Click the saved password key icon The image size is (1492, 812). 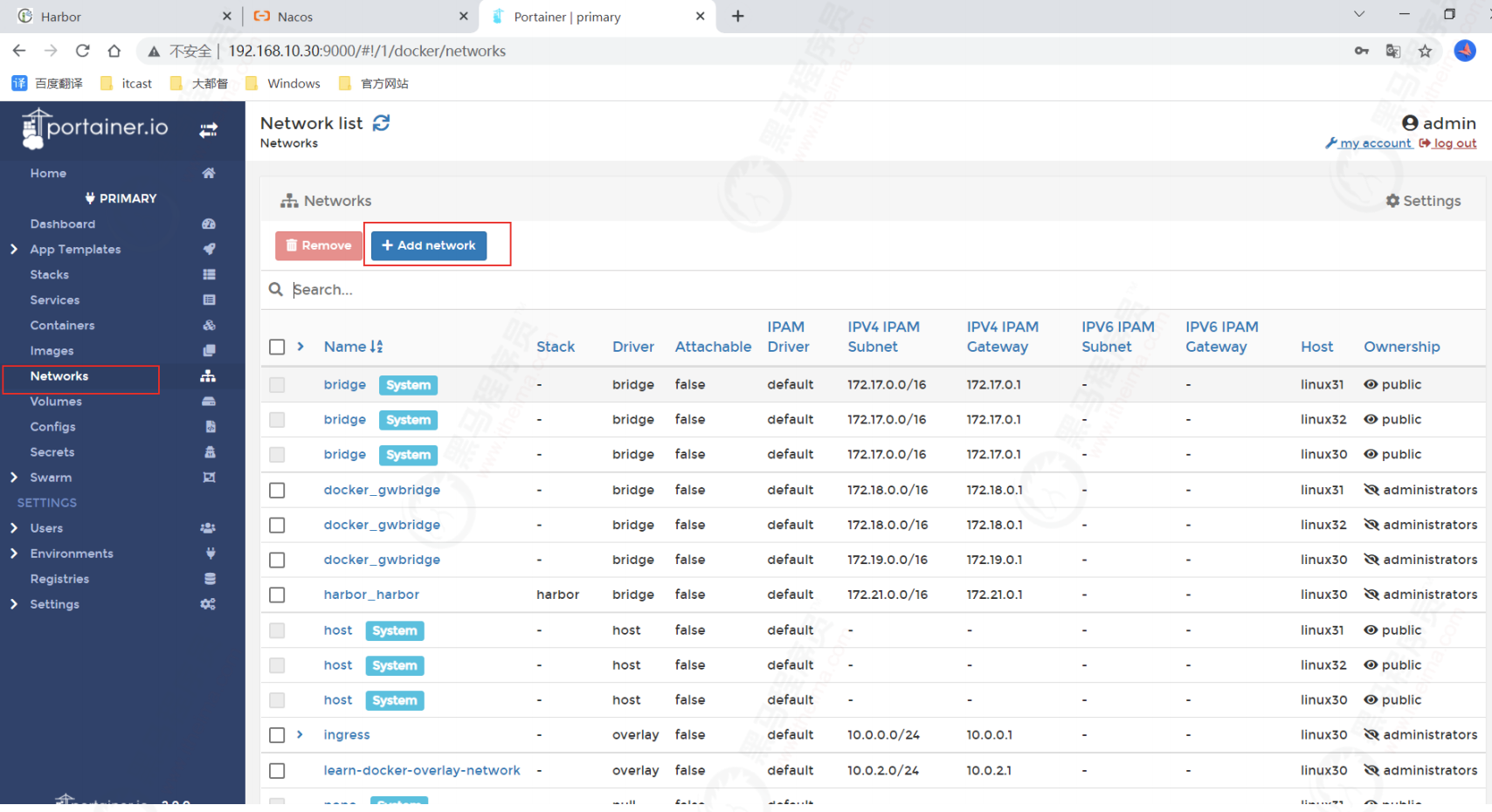(1362, 51)
